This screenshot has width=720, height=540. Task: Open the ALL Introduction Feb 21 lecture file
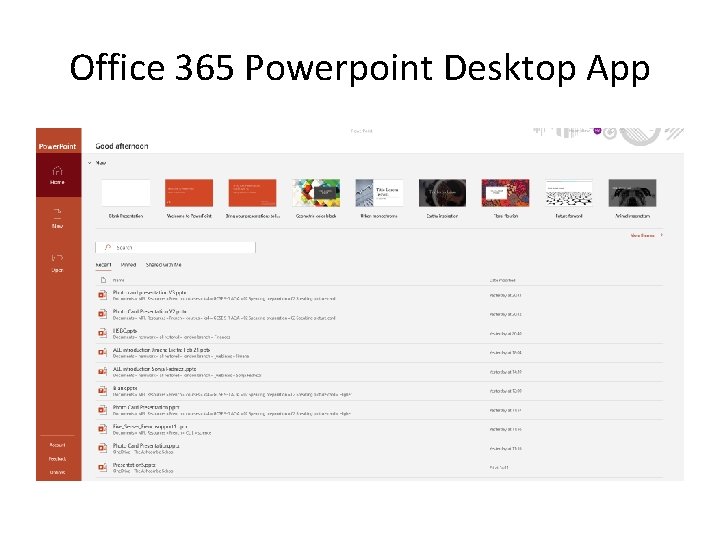[379, 353]
